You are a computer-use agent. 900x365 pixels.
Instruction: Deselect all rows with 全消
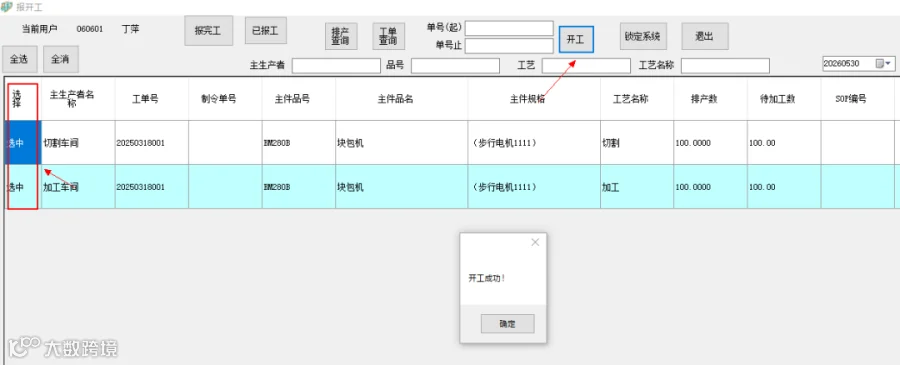click(x=61, y=59)
